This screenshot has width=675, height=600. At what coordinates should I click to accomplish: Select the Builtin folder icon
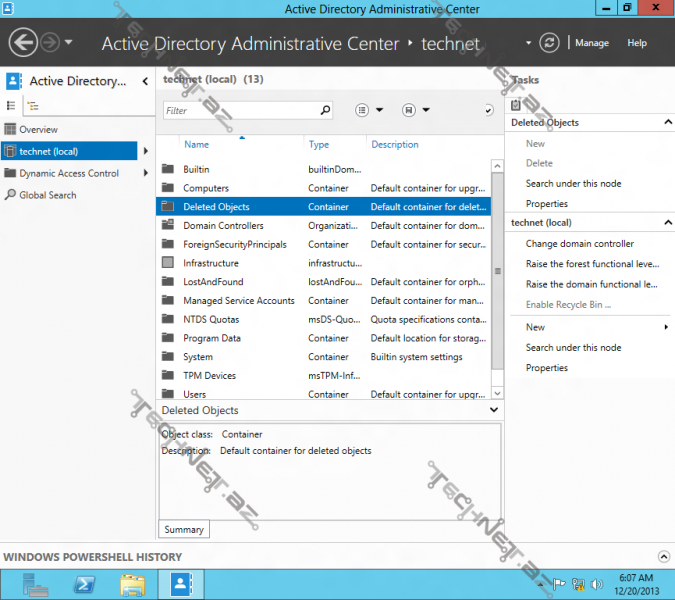click(x=168, y=169)
